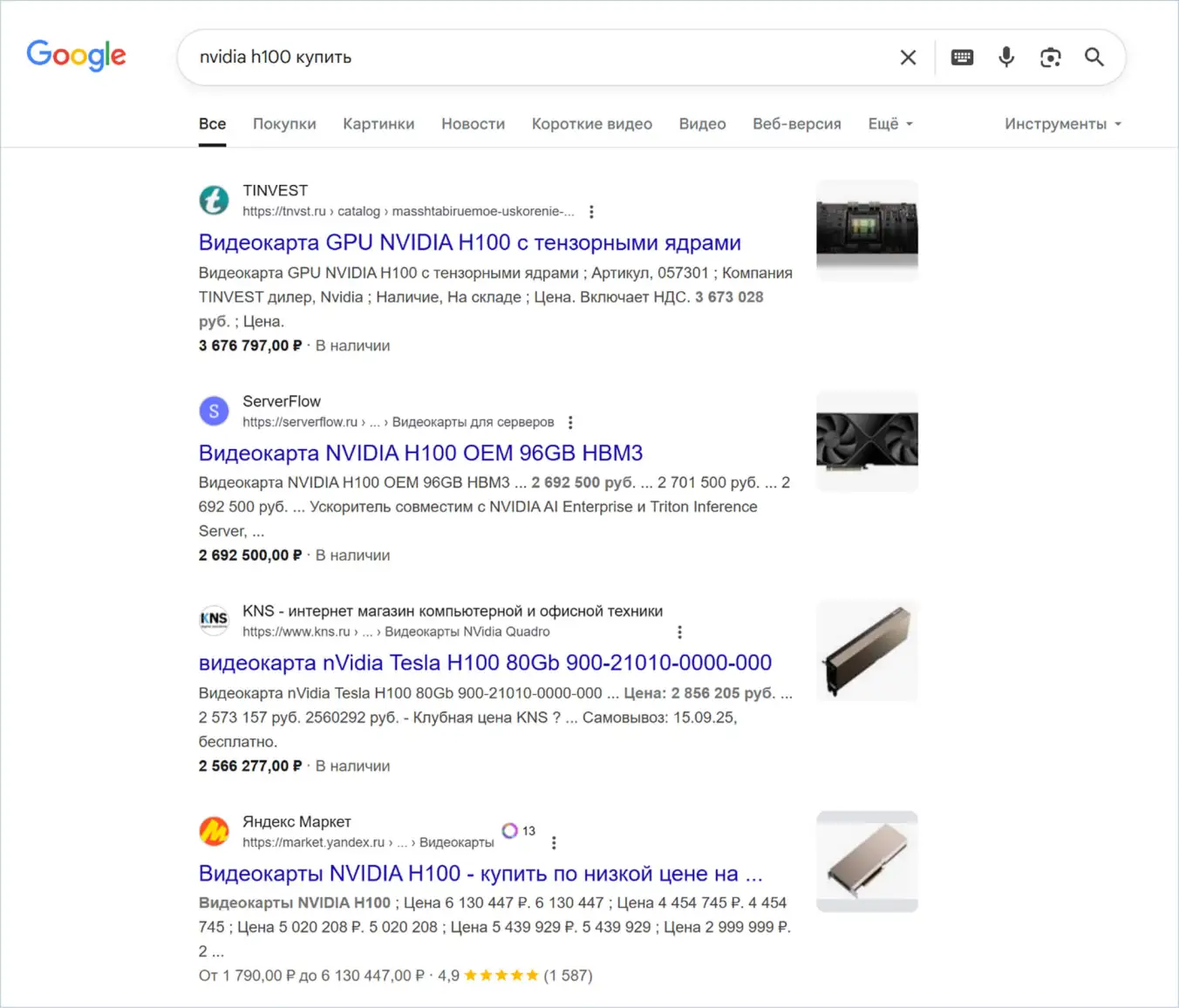Viewport: 1179px width, 1008px height.
Task: Start voice search with microphone icon
Action: point(1006,58)
